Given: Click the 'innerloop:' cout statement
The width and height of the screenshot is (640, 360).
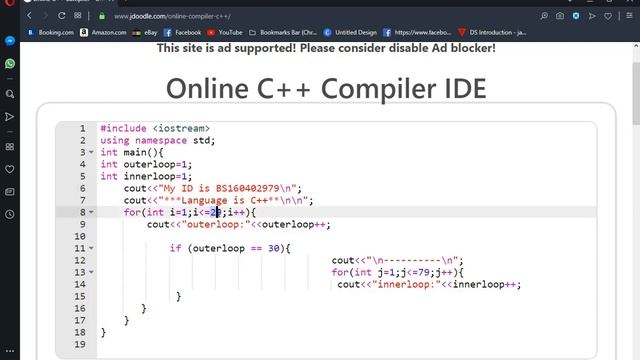Looking at the screenshot, I should [x=429, y=284].
